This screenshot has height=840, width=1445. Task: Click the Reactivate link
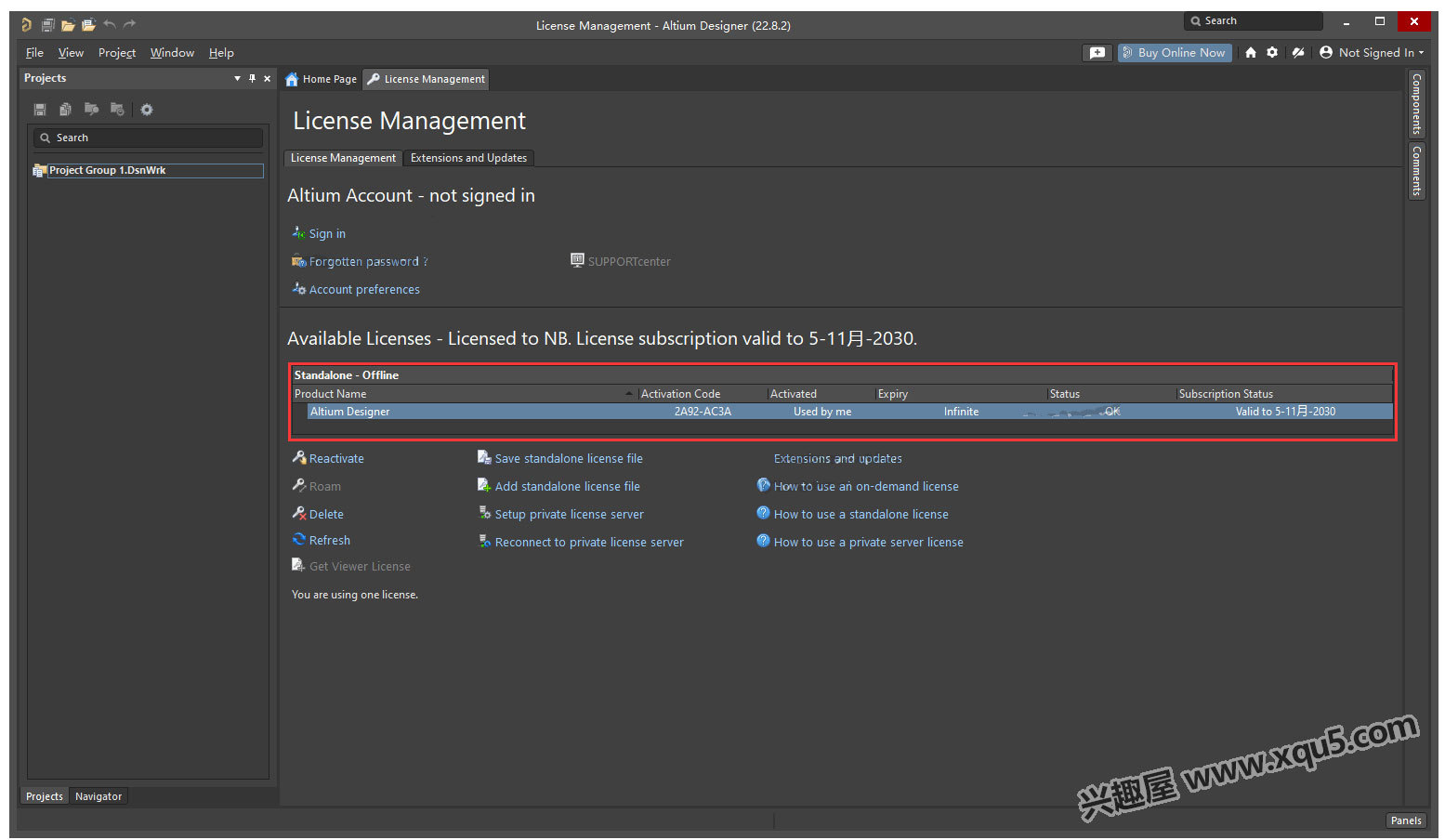coord(336,458)
